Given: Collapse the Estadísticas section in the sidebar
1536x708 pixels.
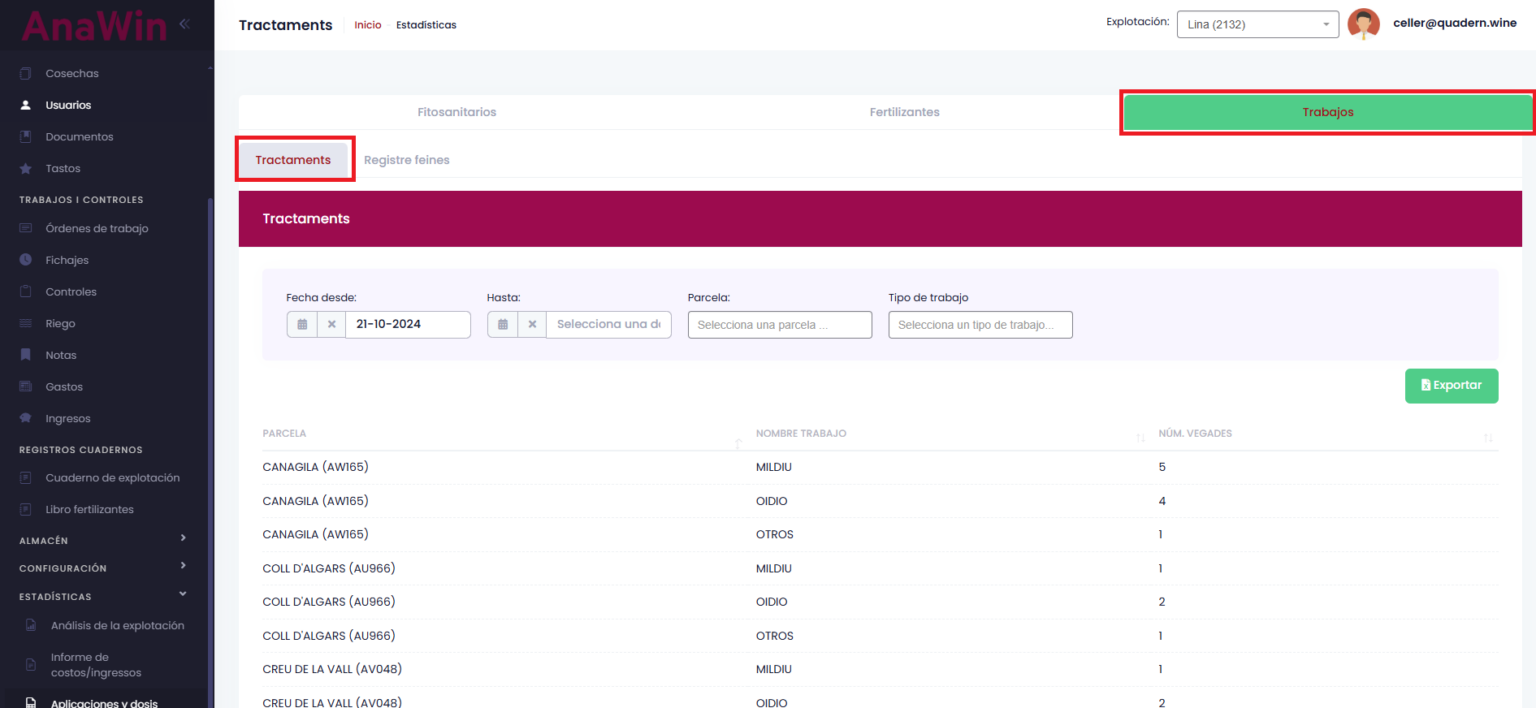Looking at the screenshot, I should pos(183,595).
